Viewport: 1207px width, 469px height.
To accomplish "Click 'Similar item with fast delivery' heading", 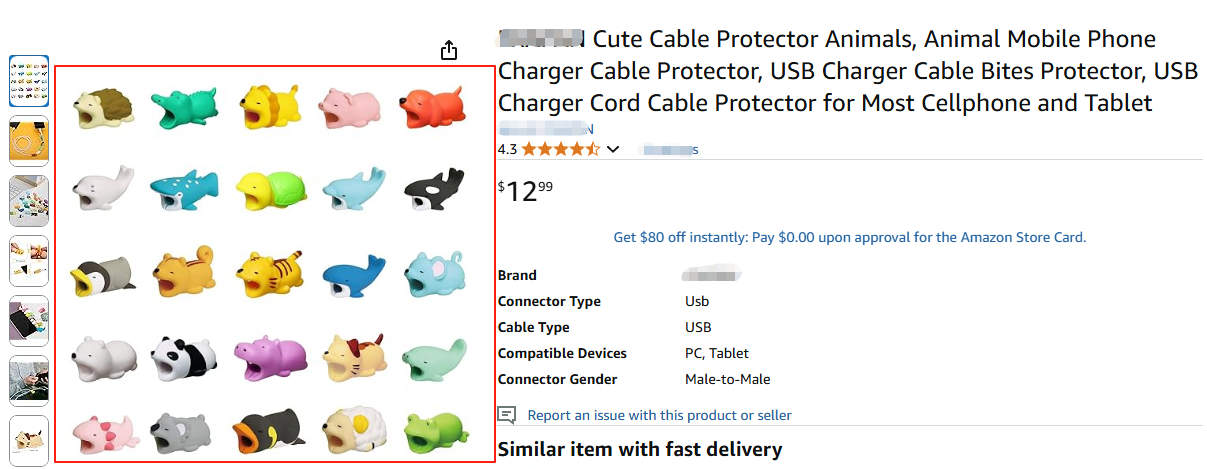I will point(640,449).
